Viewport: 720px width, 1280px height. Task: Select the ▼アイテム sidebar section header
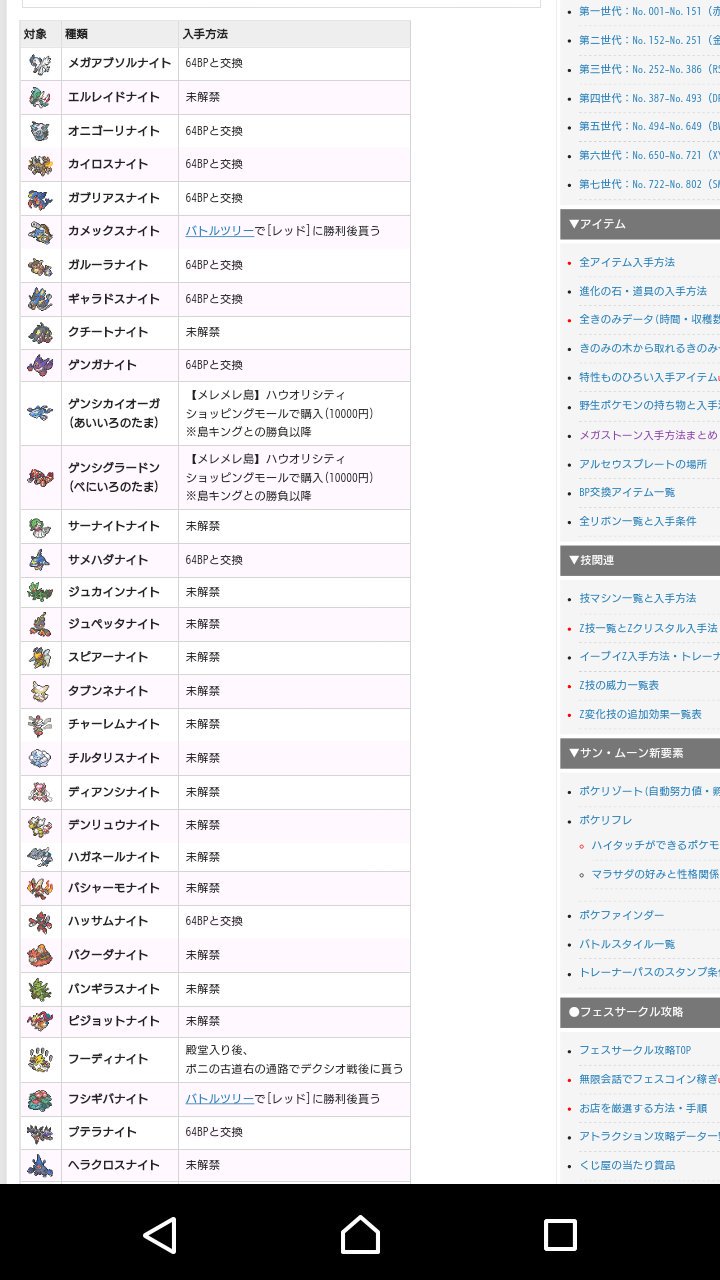pos(640,224)
